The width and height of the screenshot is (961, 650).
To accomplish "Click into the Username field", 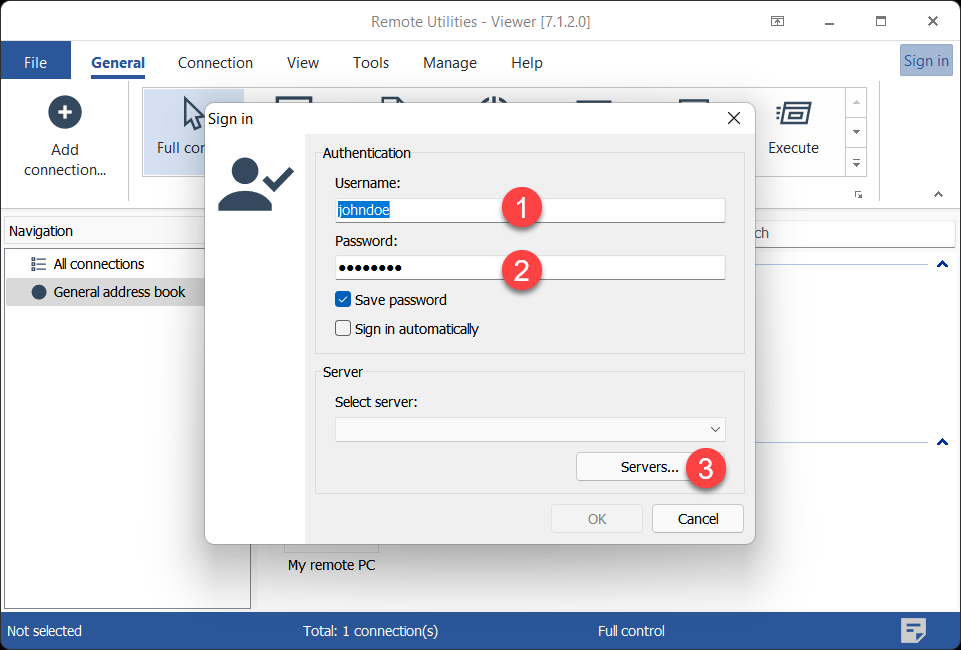I will coord(529,210).
